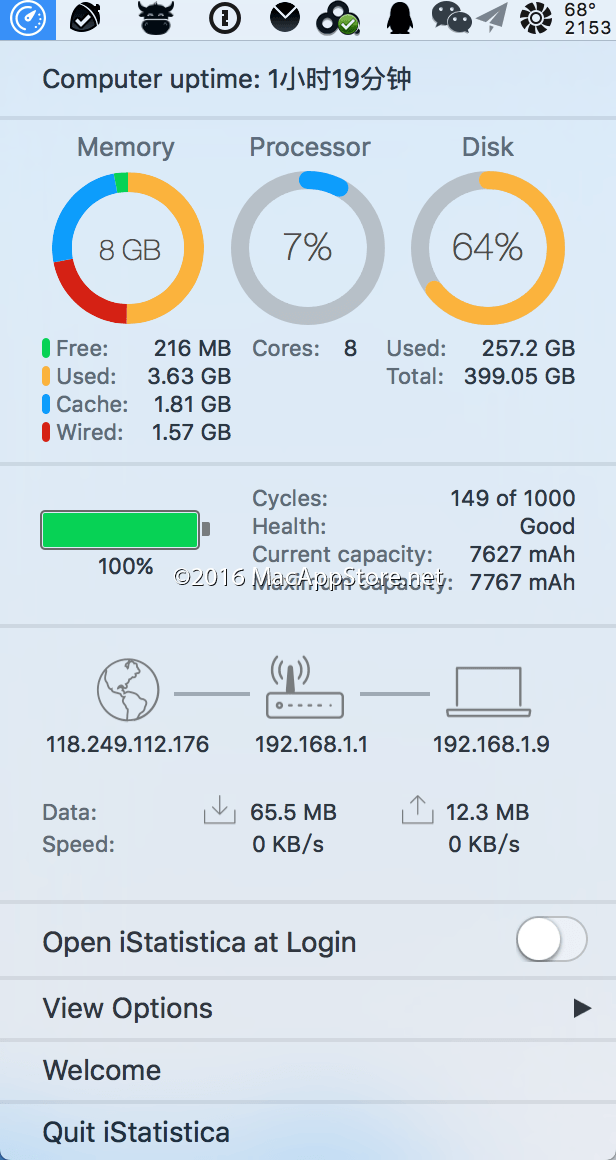The image size is (616, 1160).
Task: Click the Wi-Fi router icon
Action: coord(305,689)
